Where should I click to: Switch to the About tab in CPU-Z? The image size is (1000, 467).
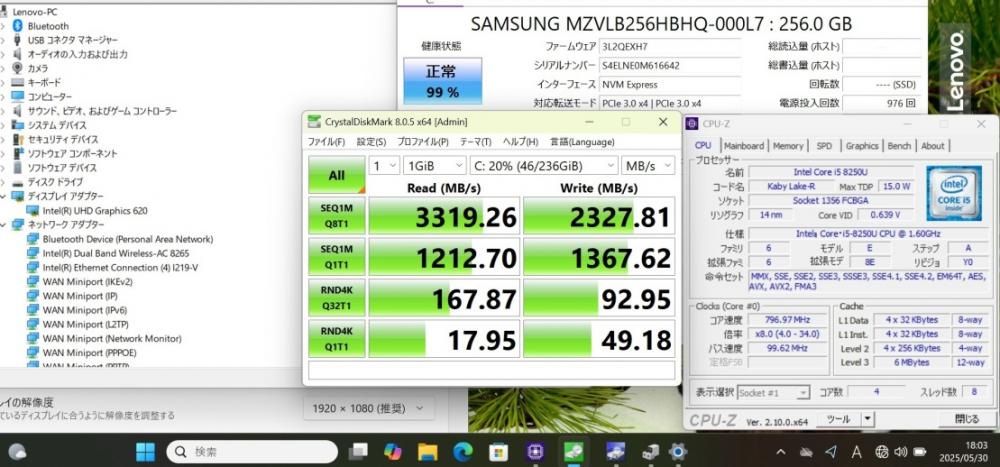point(932,146)
